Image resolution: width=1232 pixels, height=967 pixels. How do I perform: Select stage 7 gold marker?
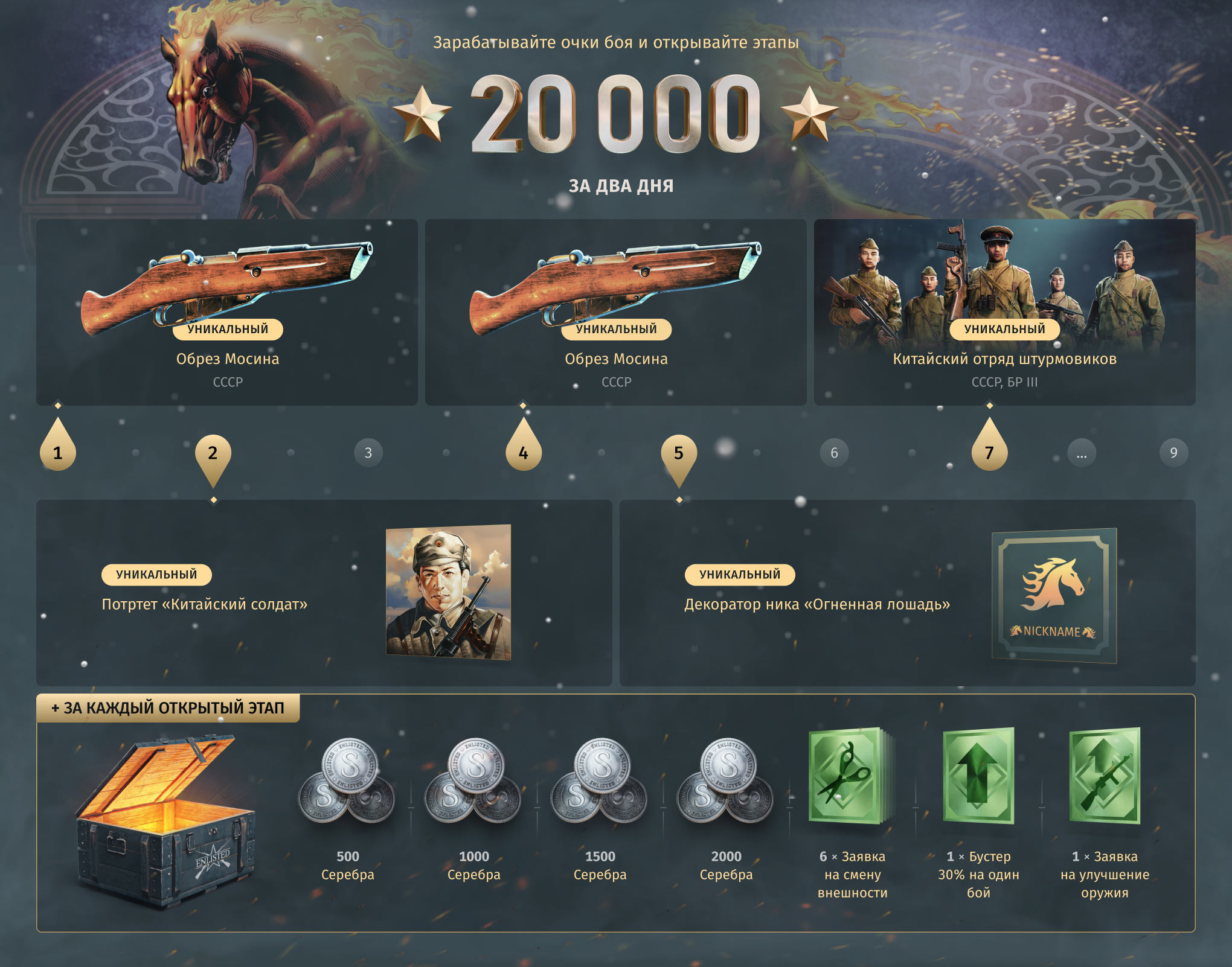[989, 444]
